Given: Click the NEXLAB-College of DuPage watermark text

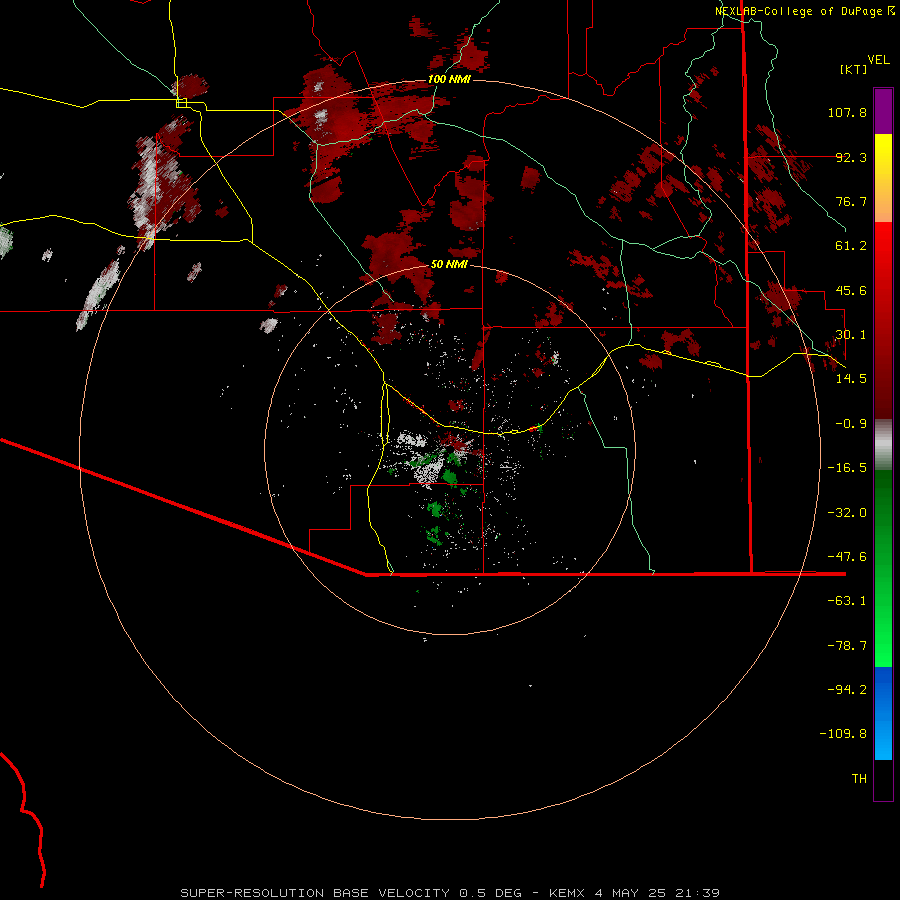Looking at the screenshot, I should [804, 11].
